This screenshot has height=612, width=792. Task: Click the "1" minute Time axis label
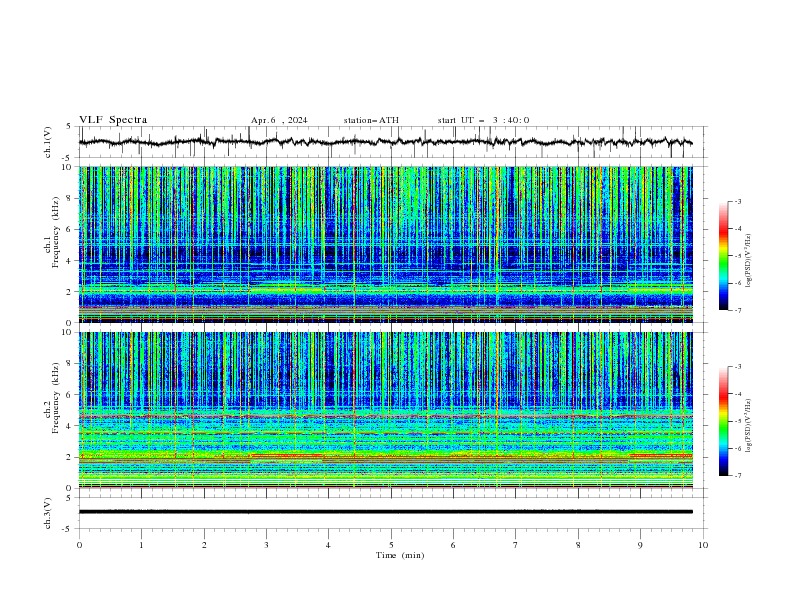coord(141,545)
